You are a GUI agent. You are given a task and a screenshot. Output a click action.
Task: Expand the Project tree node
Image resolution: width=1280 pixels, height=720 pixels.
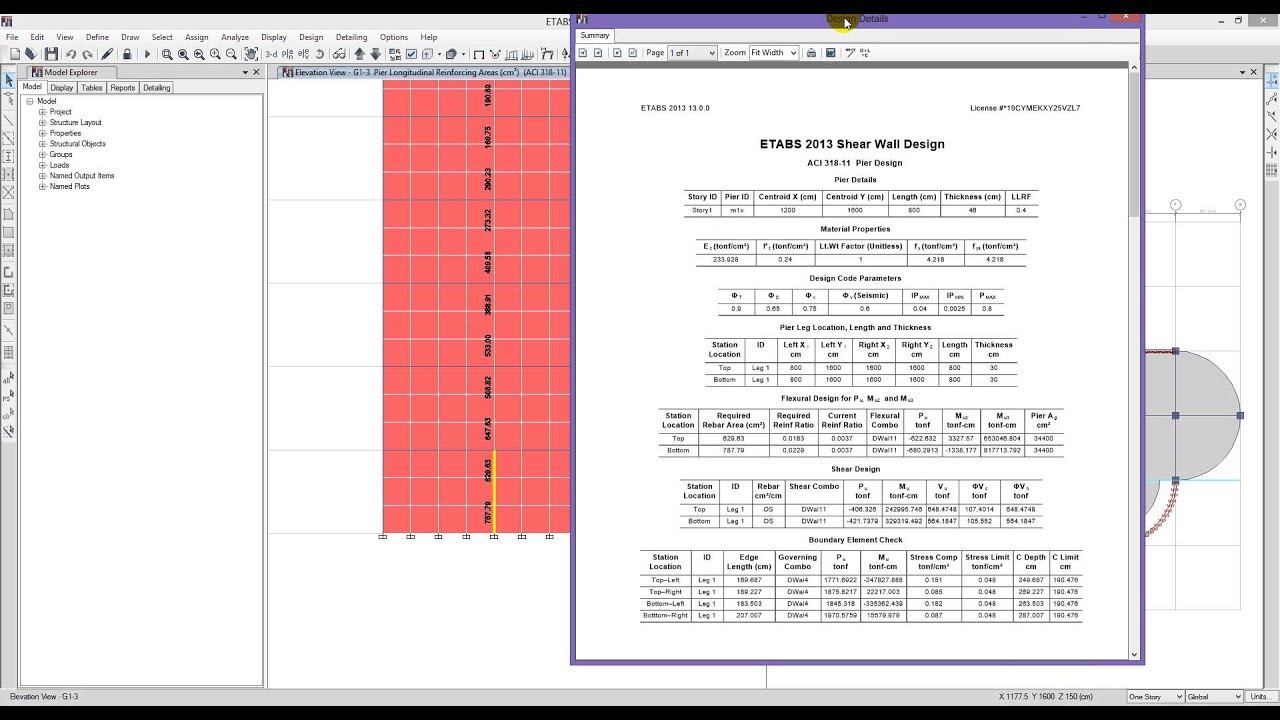click(x=43, y=112)
